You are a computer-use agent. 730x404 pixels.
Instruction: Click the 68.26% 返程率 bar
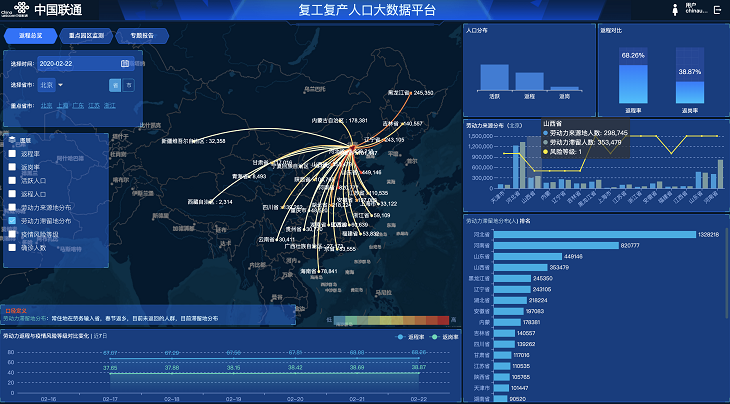633,84
